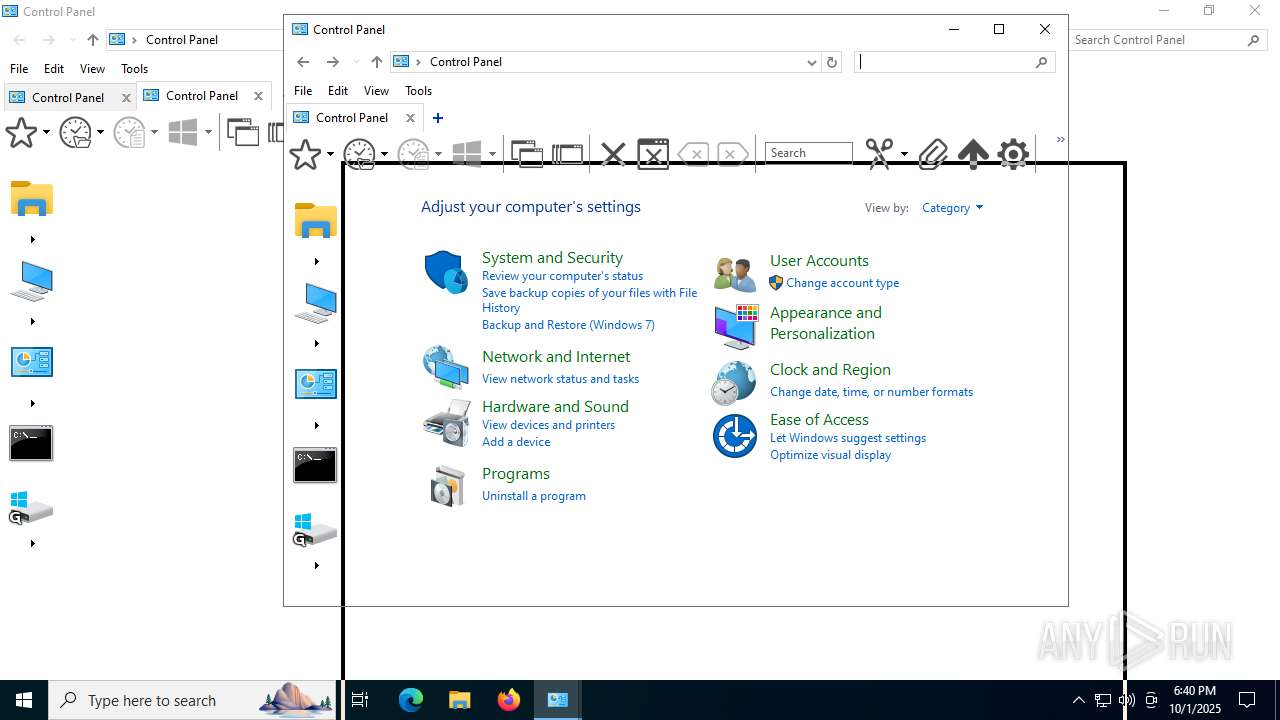This screenshot has width=1280, height=720.
Task: Click the Programs disc box icon
Action: point(447,486)
